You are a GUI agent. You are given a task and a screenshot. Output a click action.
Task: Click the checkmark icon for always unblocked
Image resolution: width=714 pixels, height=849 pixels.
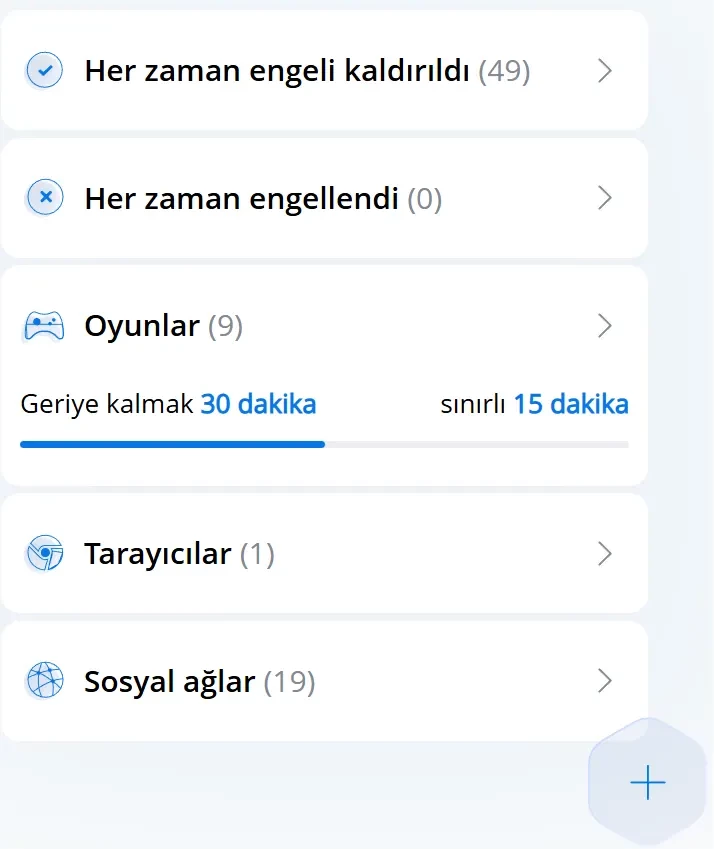coord(43,71)
